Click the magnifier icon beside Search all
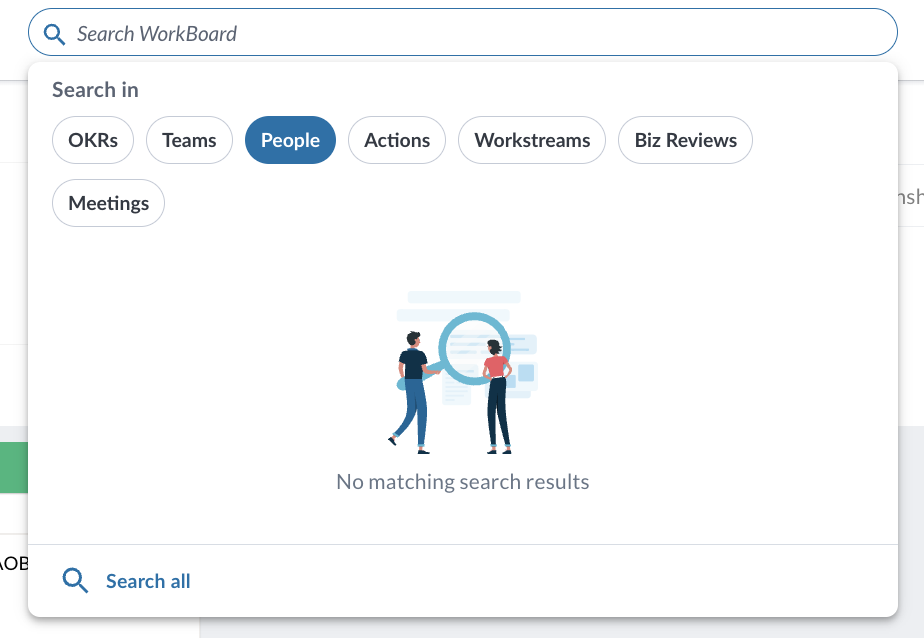 (x=75, y=580)
